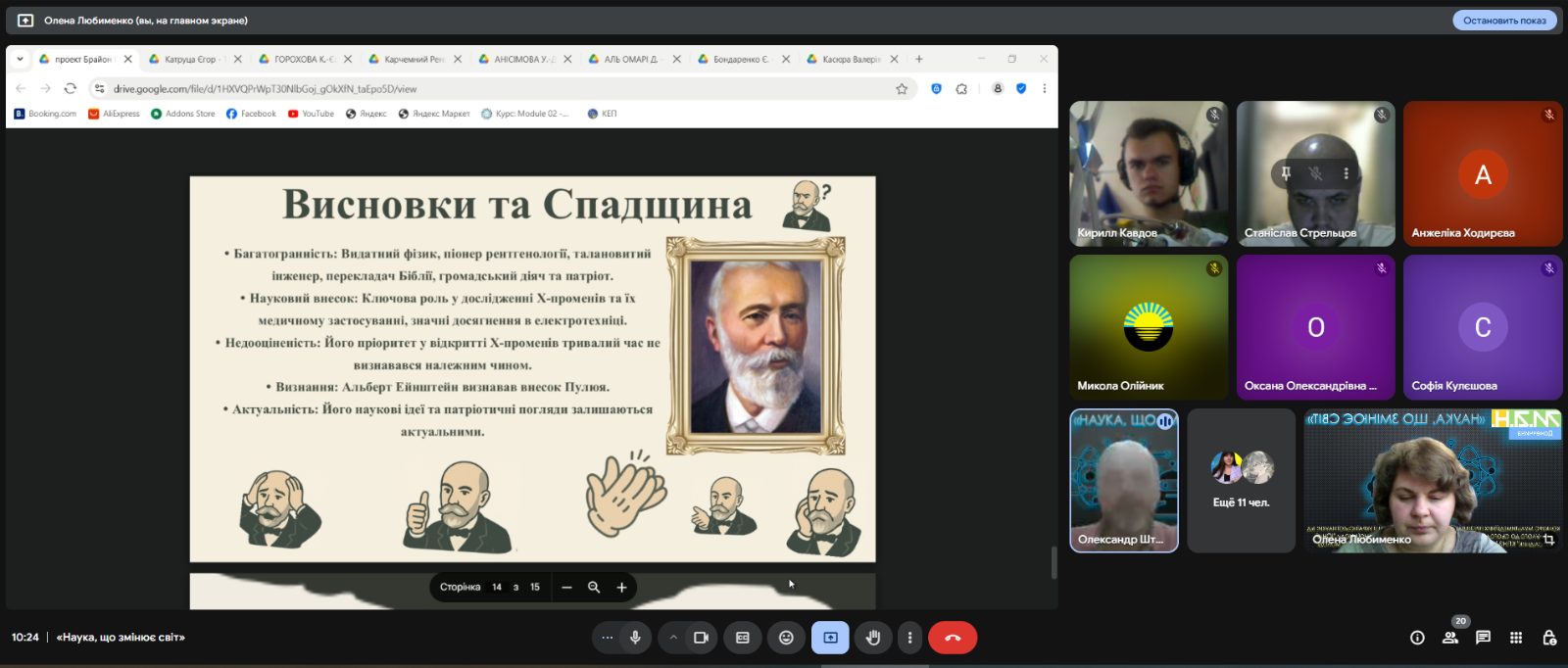The width and height of the screenshot is (1568, 668).
Task: Open host controls lock icon
Action: 1549,638
